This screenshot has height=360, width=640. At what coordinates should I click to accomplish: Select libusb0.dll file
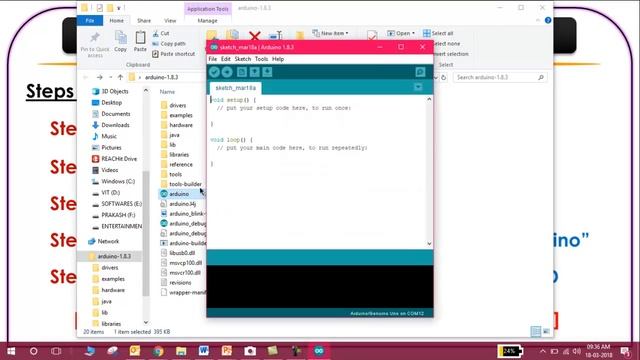[x=178, y=253]
